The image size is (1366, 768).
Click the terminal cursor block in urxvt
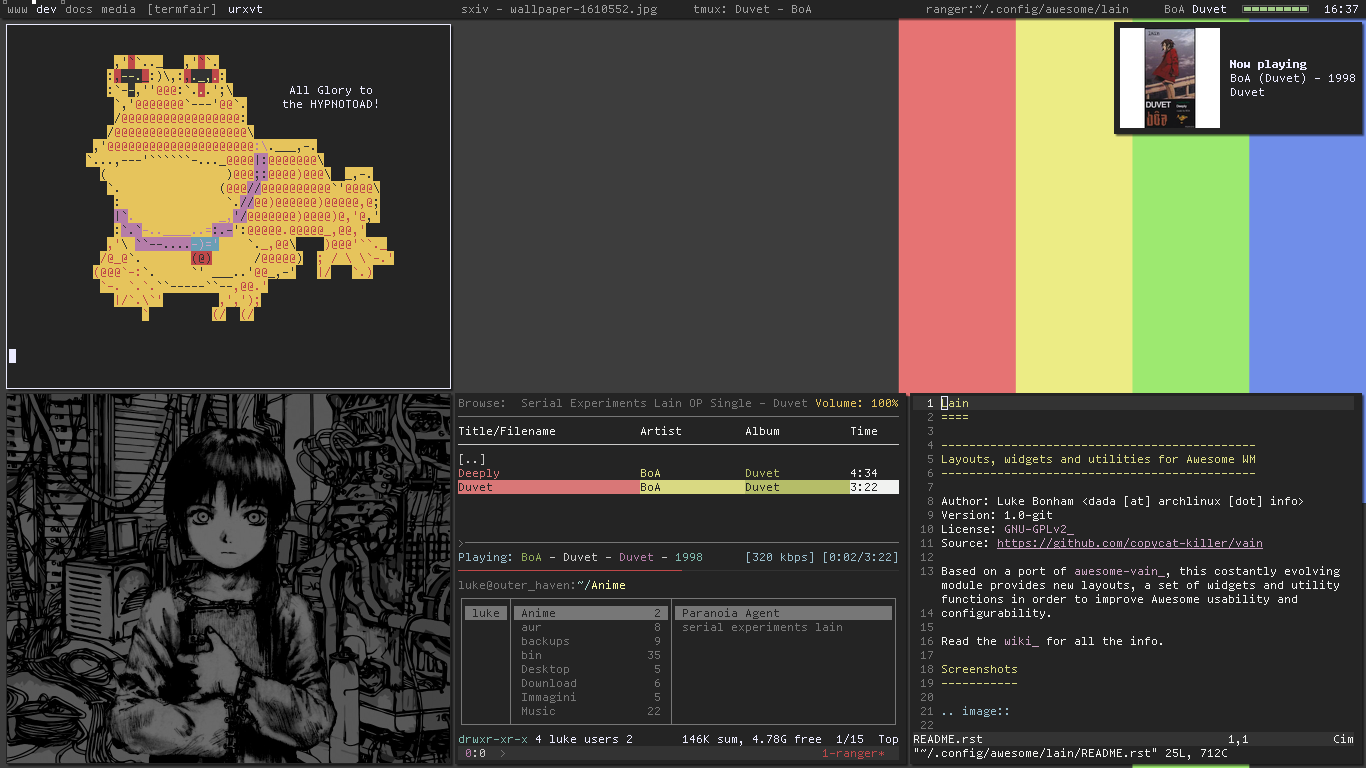point(12,355)
